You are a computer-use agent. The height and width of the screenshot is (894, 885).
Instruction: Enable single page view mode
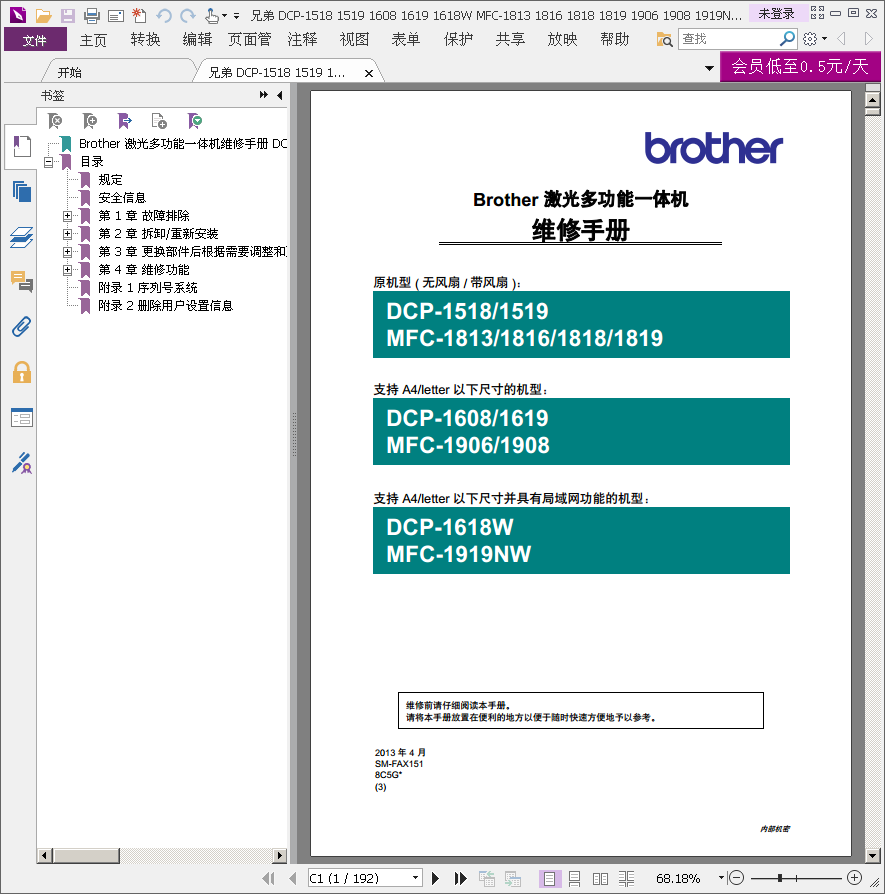[550, 879]
